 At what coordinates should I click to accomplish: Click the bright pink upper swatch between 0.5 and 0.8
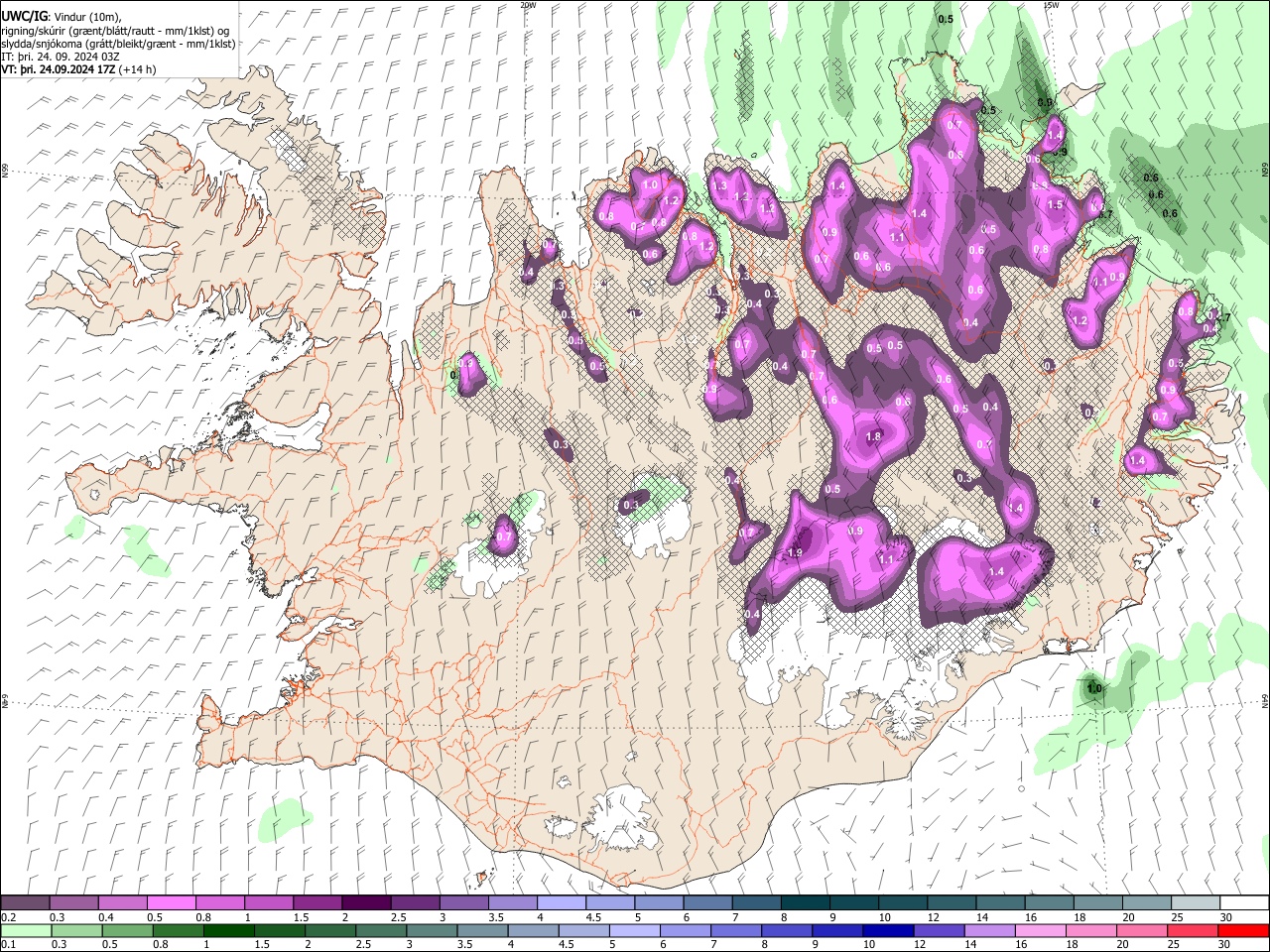(171, 903)
